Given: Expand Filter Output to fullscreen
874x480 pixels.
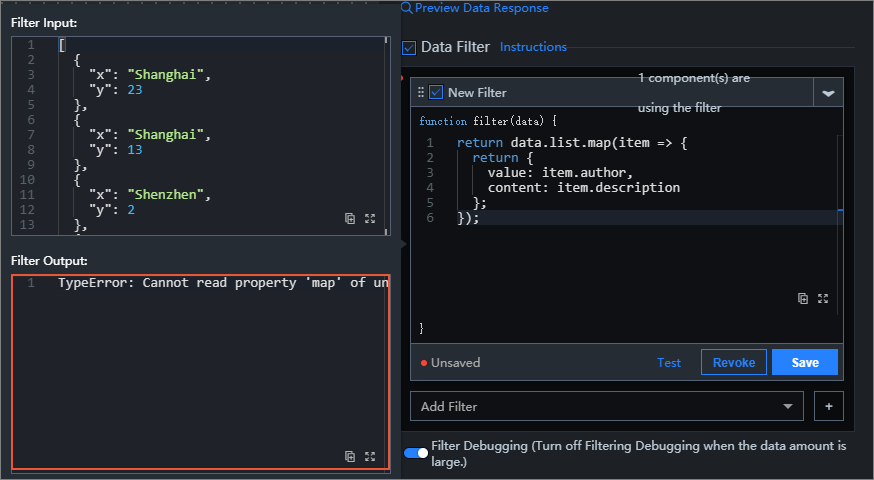Looking at the screenshot, I should point(370,456).
